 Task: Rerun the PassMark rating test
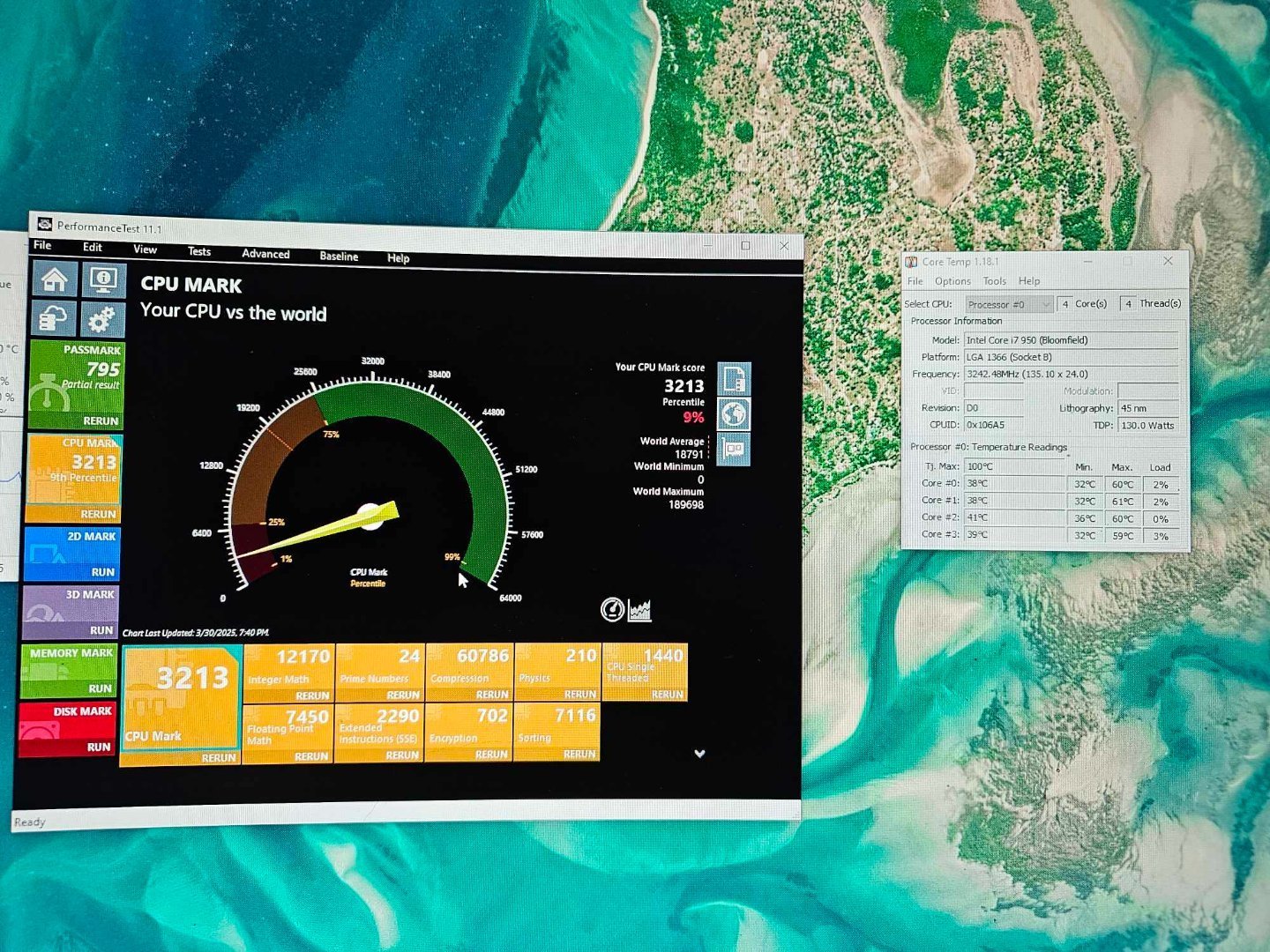click(101, 421)
